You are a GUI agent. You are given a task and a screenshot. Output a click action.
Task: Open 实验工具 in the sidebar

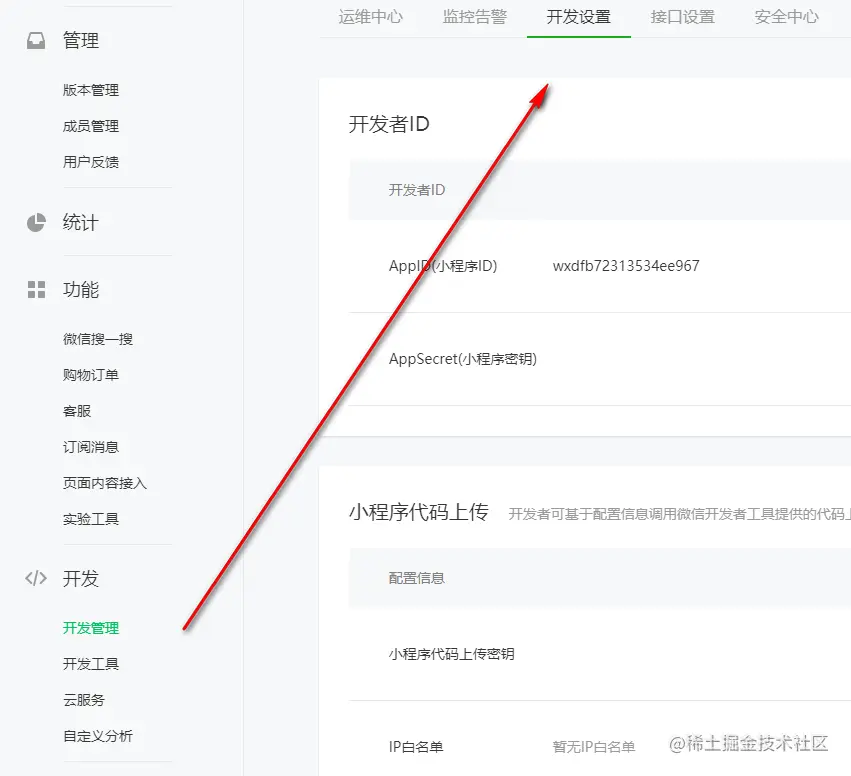click(91, 519)
